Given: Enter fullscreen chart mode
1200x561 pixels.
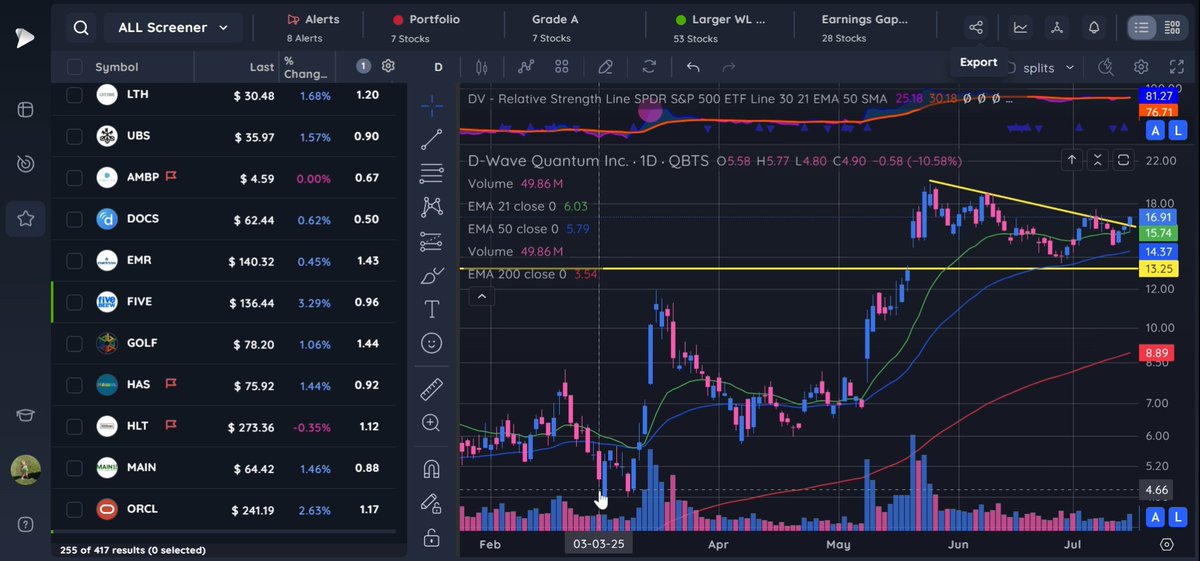Looking at the screenshot, I should click(1177, 67).
